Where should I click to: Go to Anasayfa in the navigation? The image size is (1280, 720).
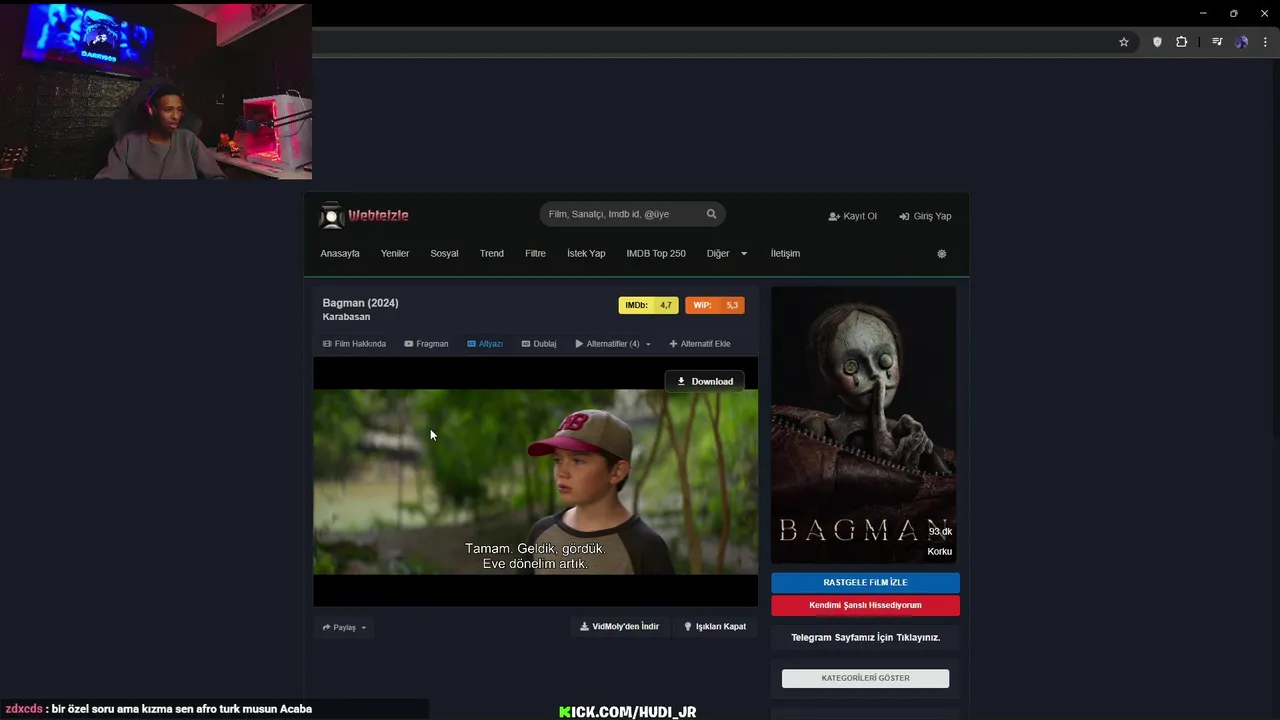340,253
